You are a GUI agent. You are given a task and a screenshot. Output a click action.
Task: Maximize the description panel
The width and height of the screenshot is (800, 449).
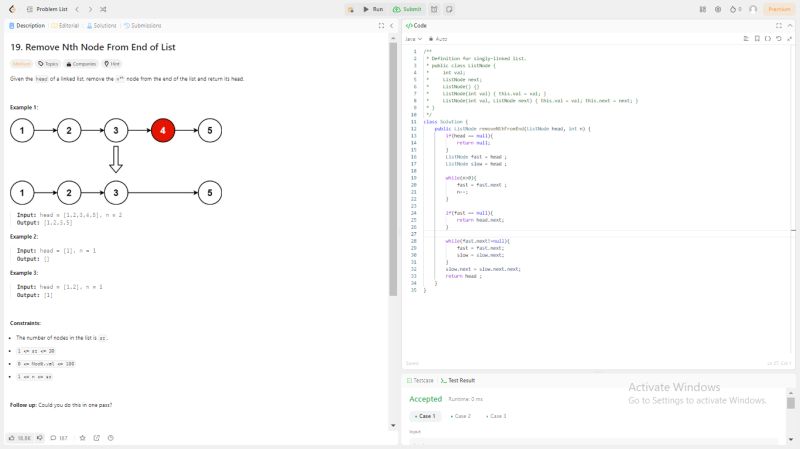pos(381,26)
